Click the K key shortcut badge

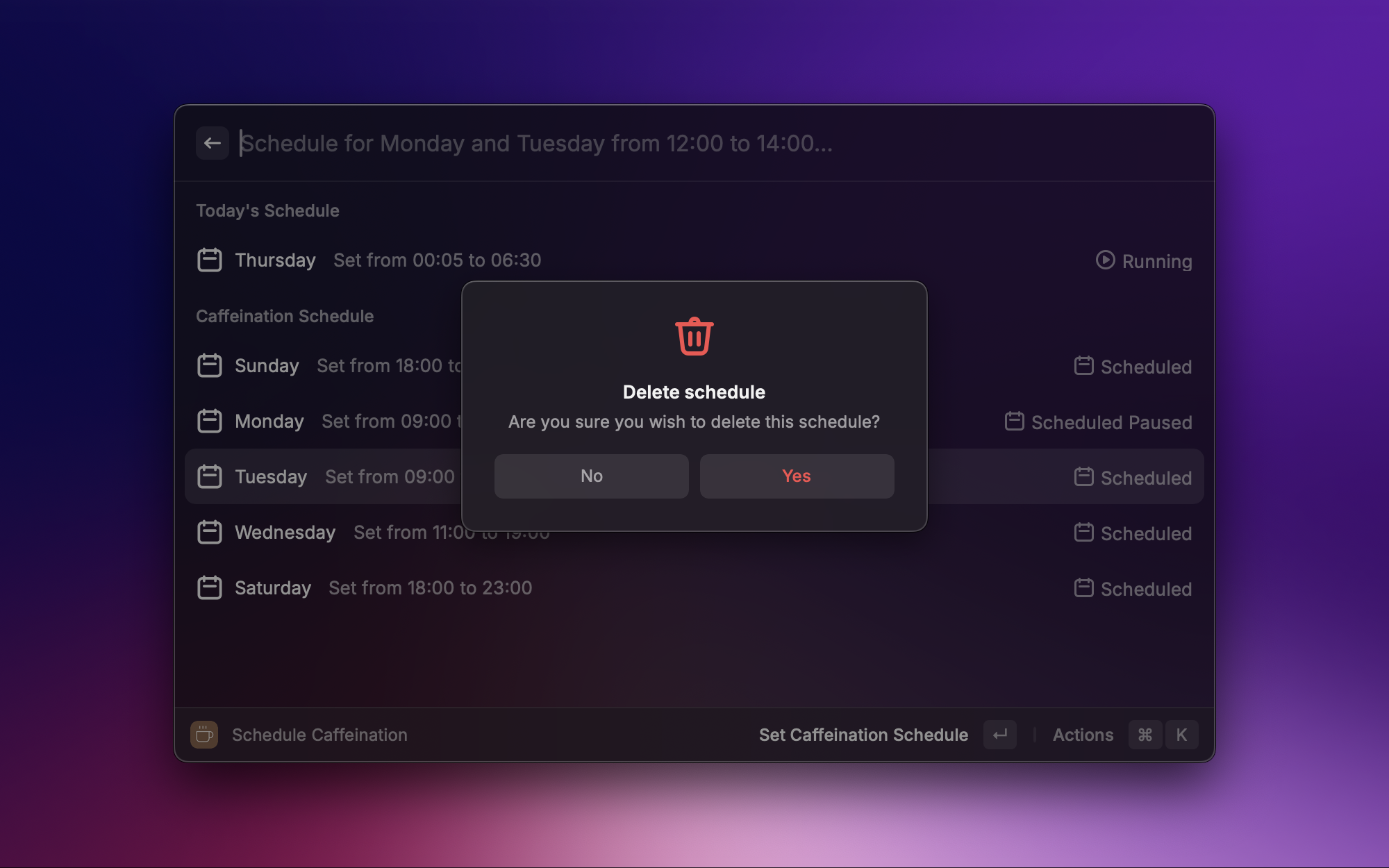tap(1181, 735)
